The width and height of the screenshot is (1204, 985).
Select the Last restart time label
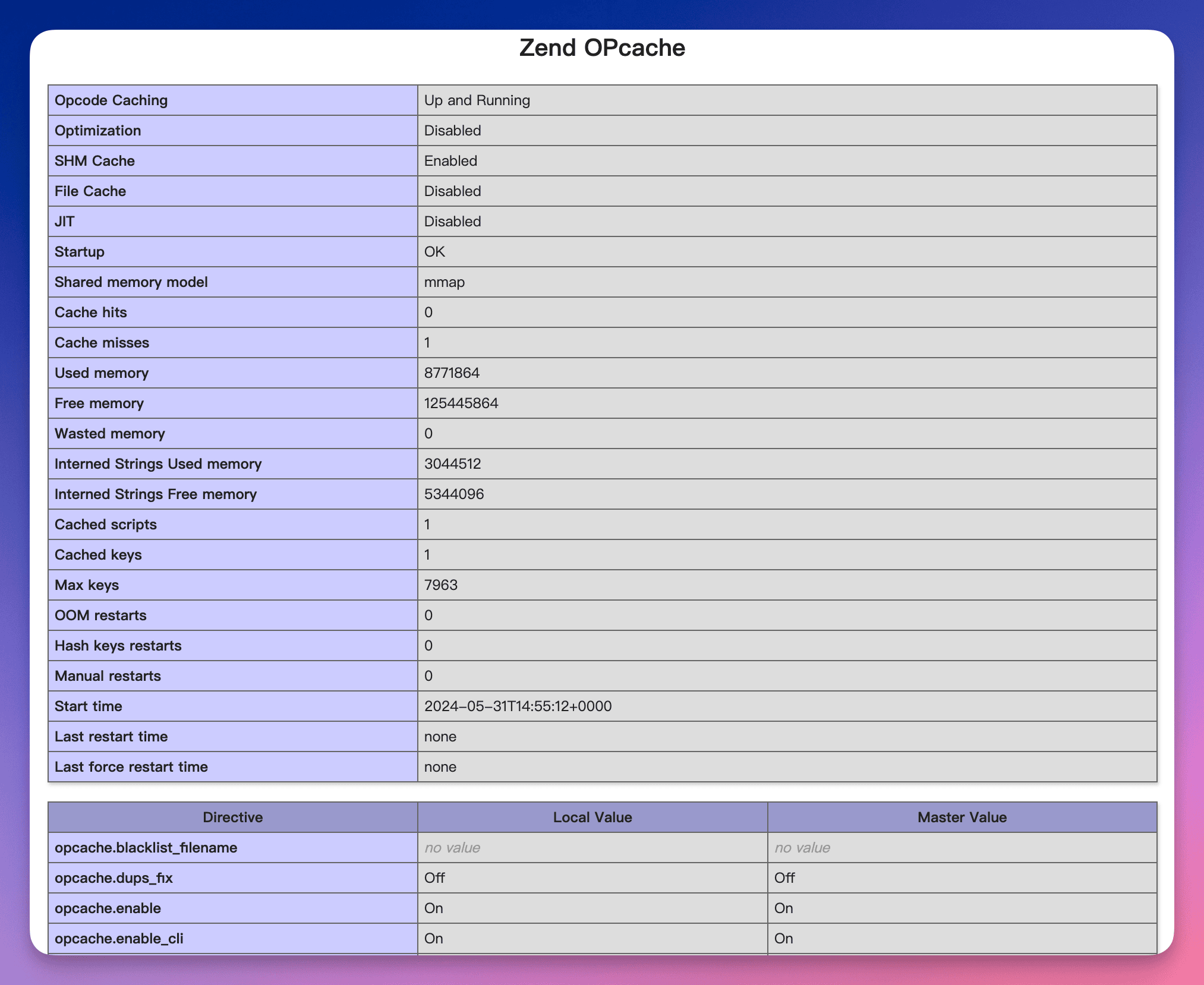[111, 737]
